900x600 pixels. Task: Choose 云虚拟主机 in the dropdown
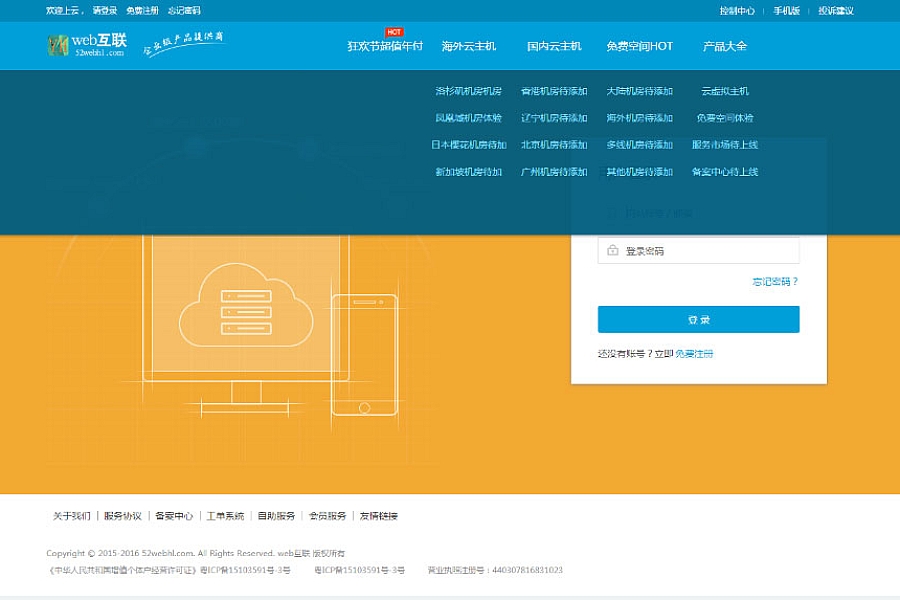coord(725,91)
